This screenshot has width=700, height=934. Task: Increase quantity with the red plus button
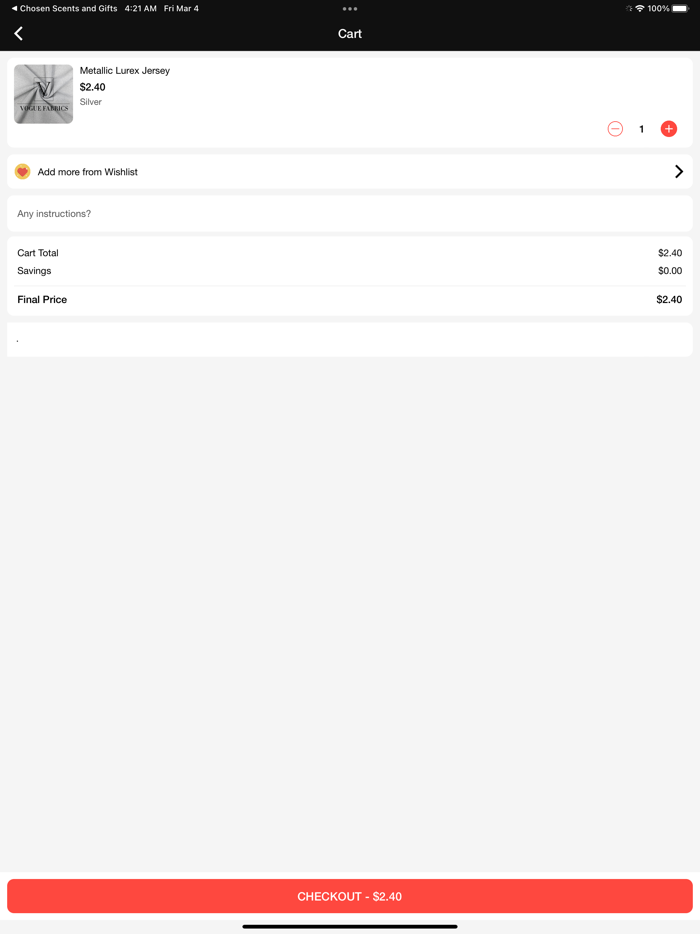[x=669, y=129]
